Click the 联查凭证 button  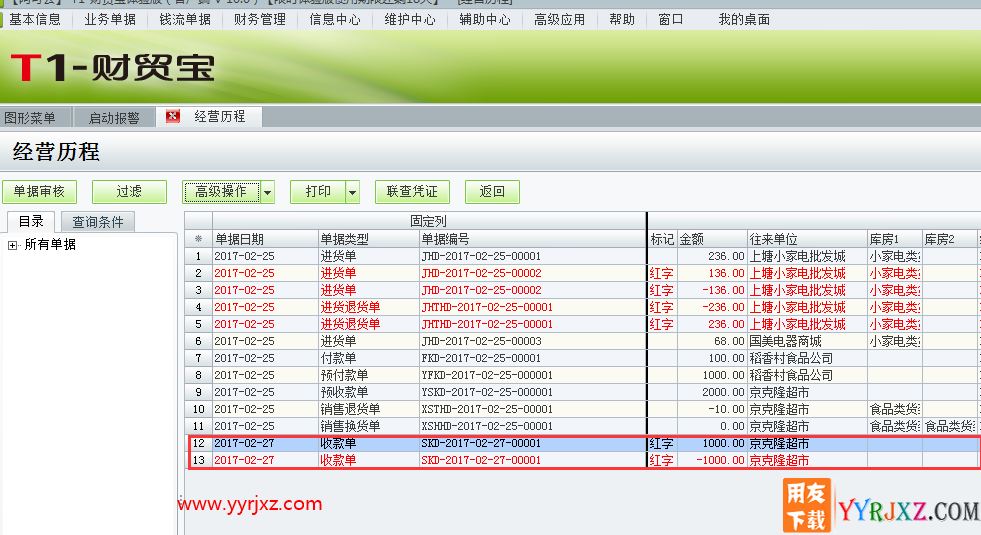(412, 191)
